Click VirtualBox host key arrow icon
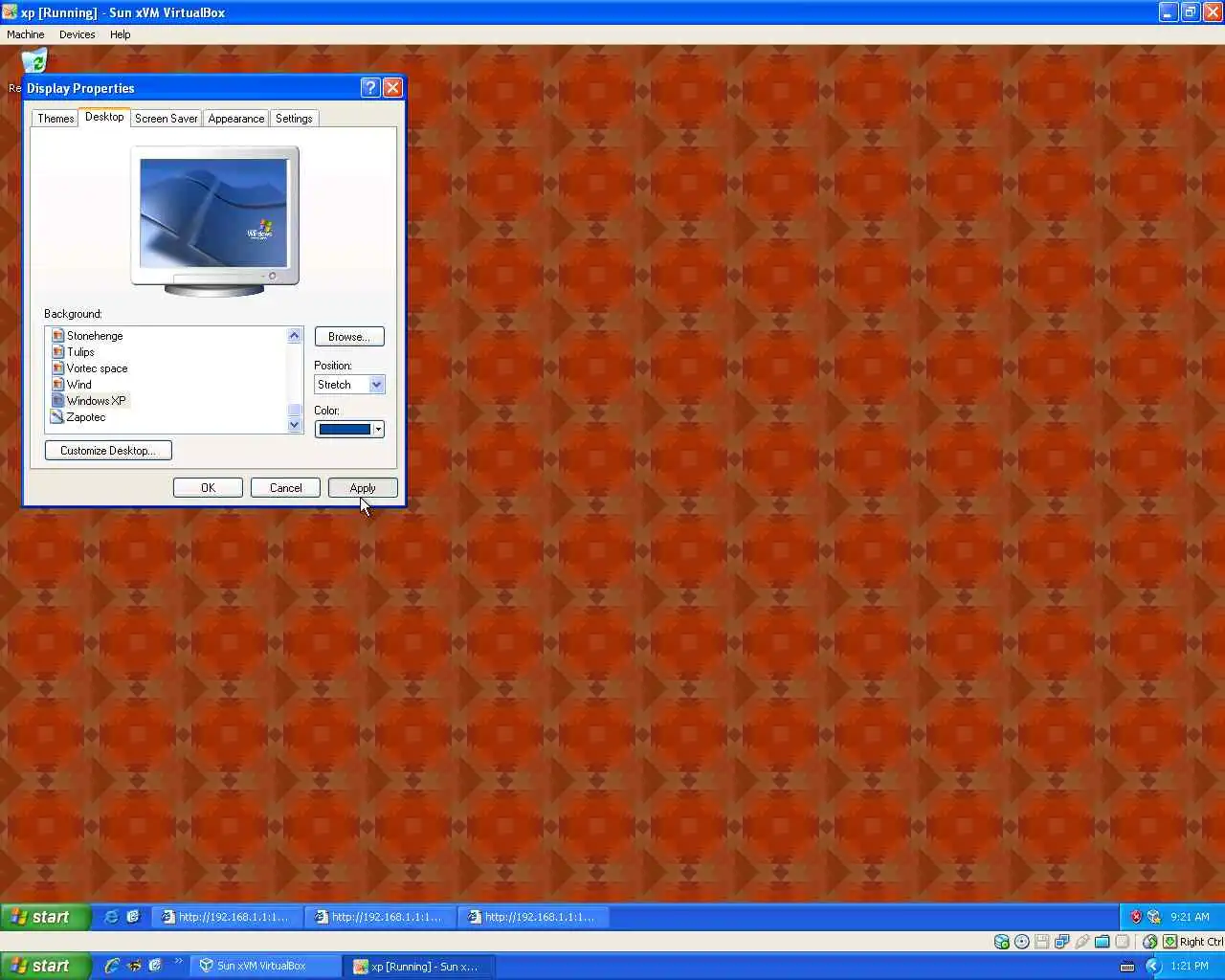The height and width of the screenshot is (980, 1225). [x=1169, y=942]
